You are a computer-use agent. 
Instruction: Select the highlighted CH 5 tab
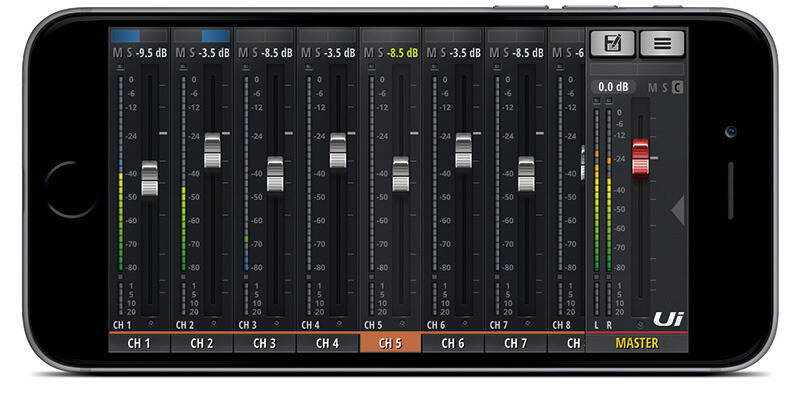click(x=390, y=343)
